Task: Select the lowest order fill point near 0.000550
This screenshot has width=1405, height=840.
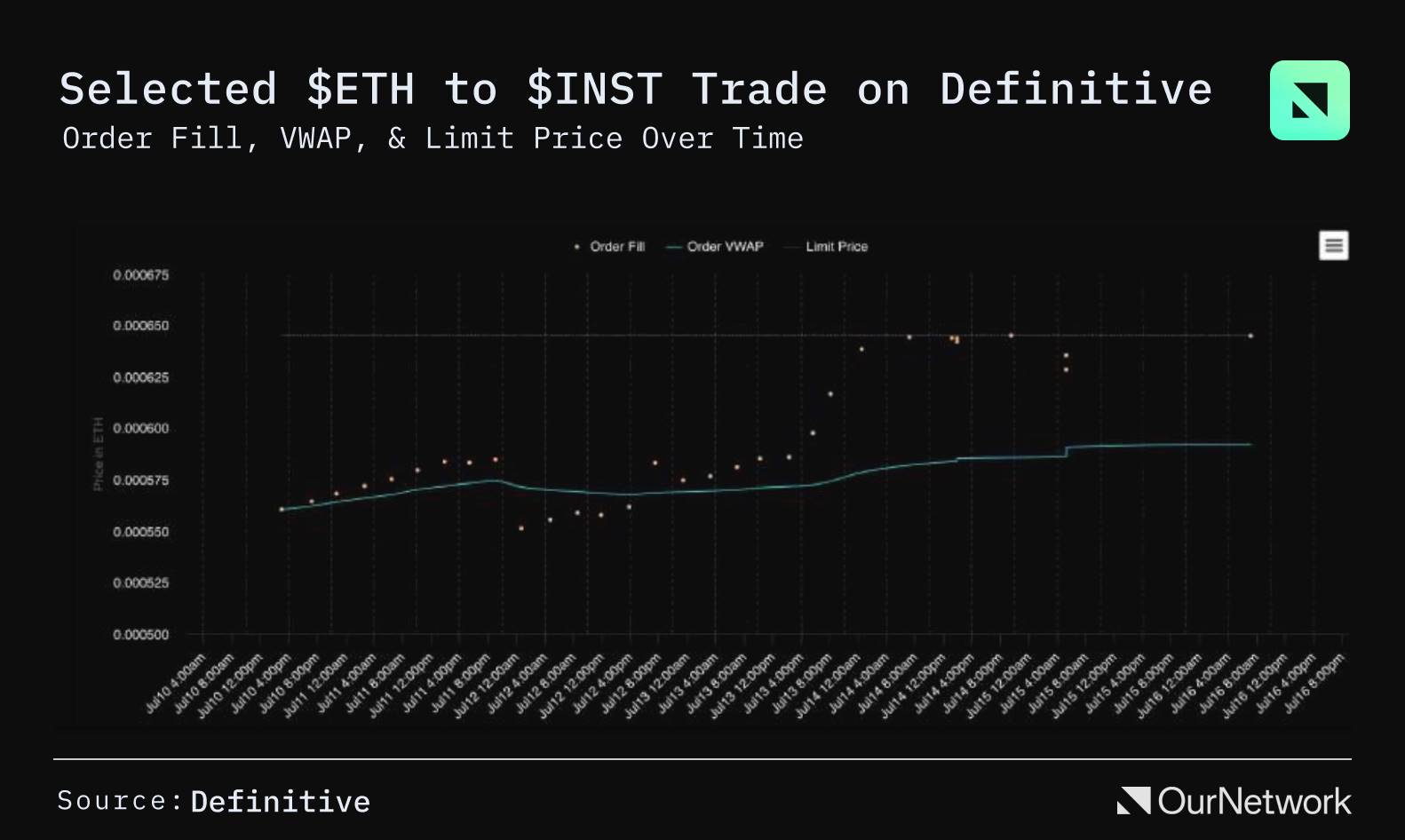Action: (x=521, y=528)
